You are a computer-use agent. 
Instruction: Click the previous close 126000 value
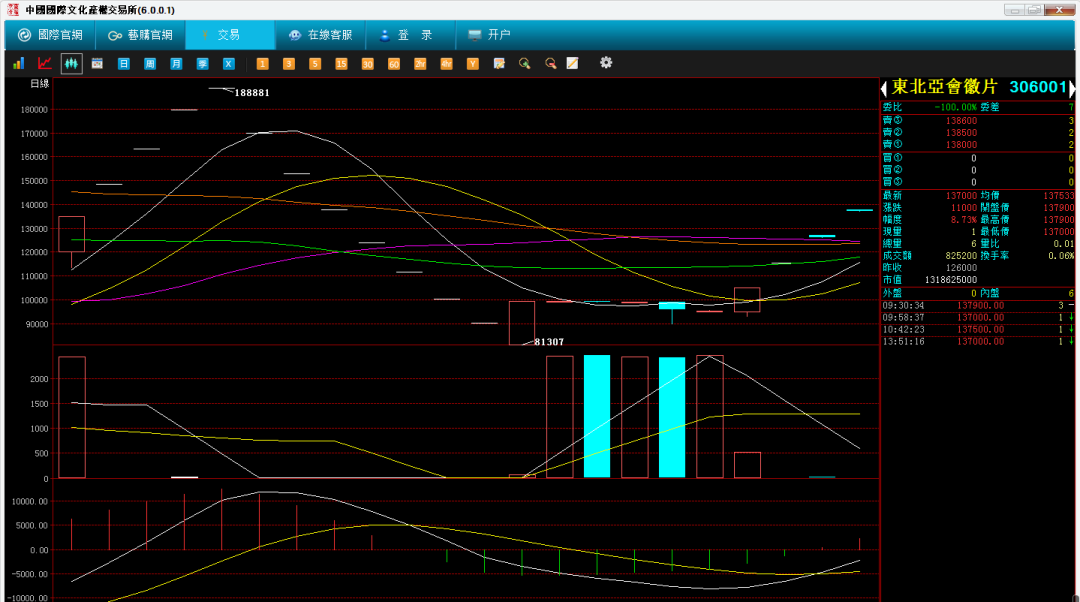coord(961,268)
